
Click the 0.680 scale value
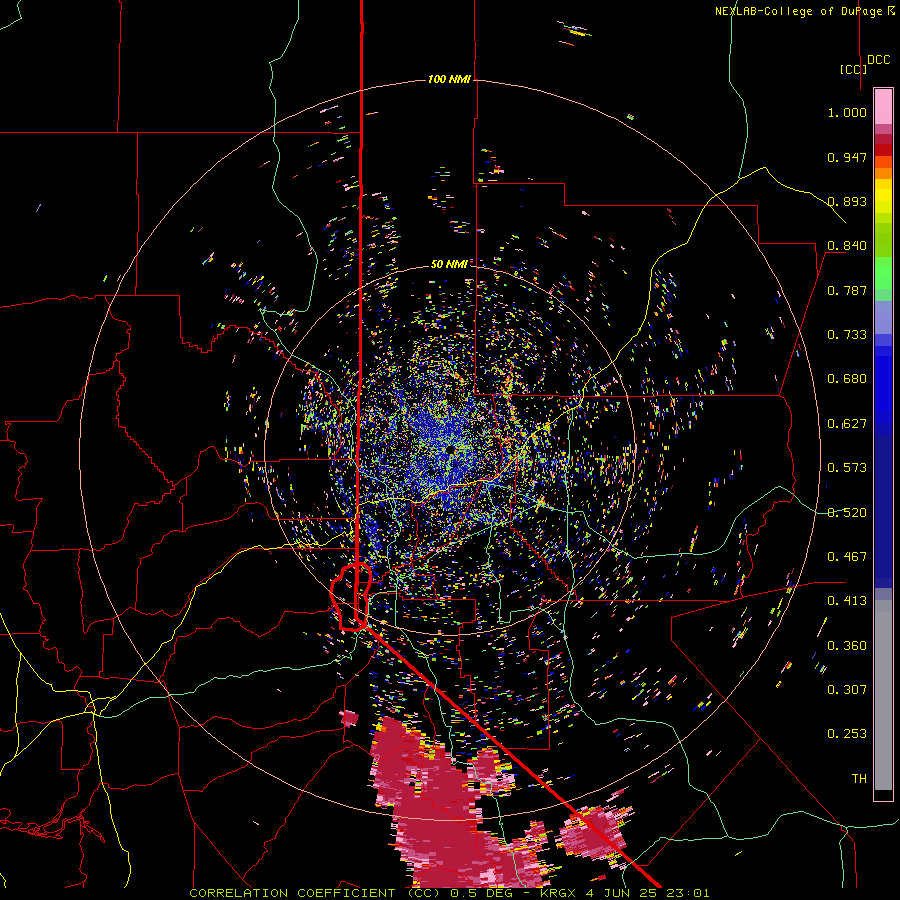point(847,379)
